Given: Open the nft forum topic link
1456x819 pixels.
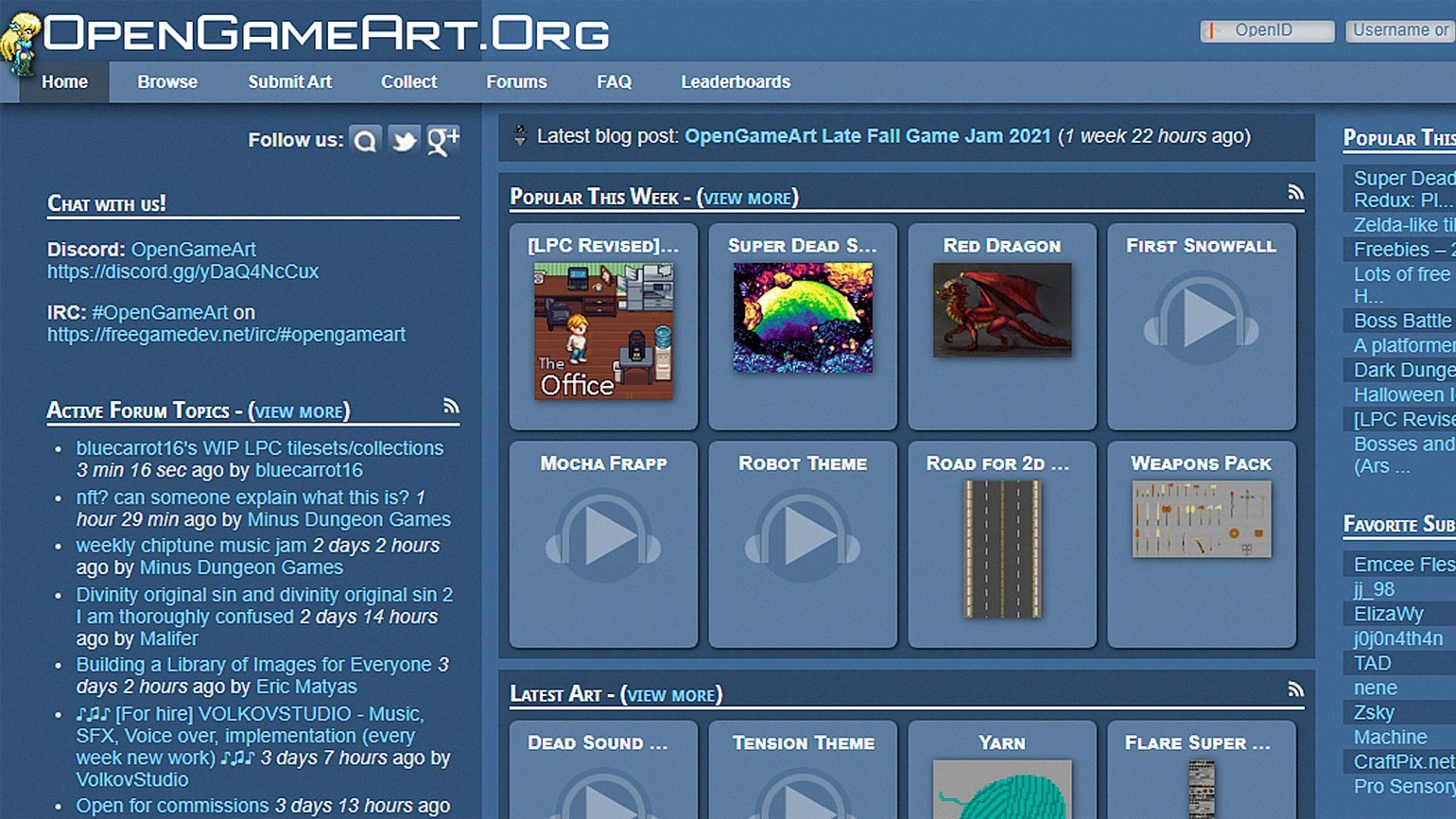Looking at the screenshot, I should click(243, 497).
